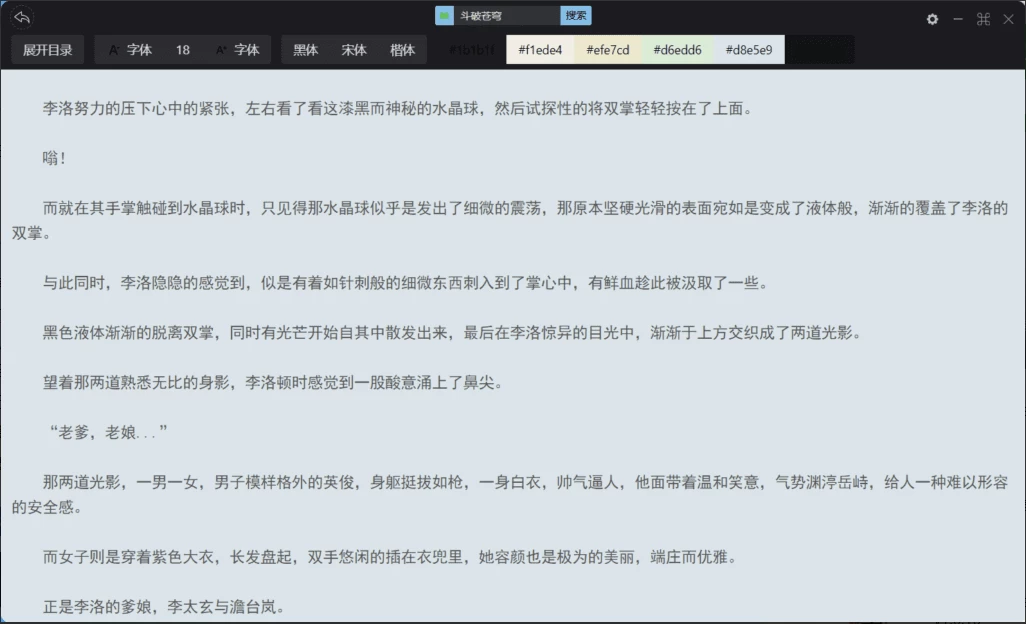Click the green book icon beside search box
Image resolution: width=1026 pixels, height=624 pixels.
pyautogui.click(x=444, y=16)
